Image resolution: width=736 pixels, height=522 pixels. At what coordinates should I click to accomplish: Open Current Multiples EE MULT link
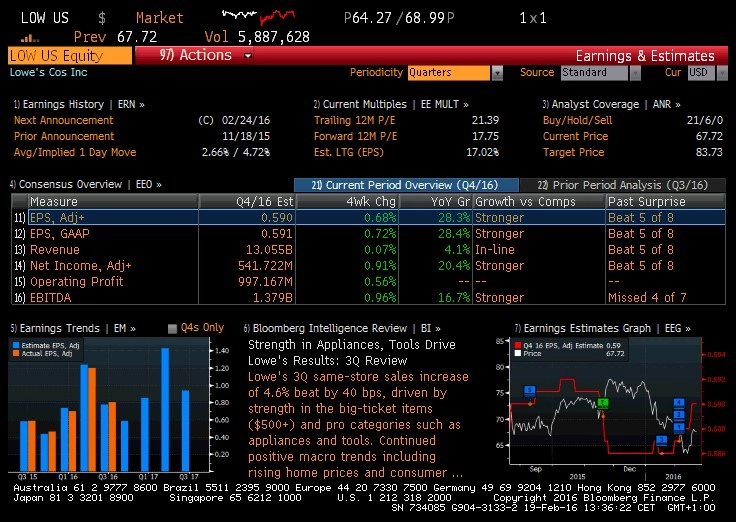click(x=391, y=104)
